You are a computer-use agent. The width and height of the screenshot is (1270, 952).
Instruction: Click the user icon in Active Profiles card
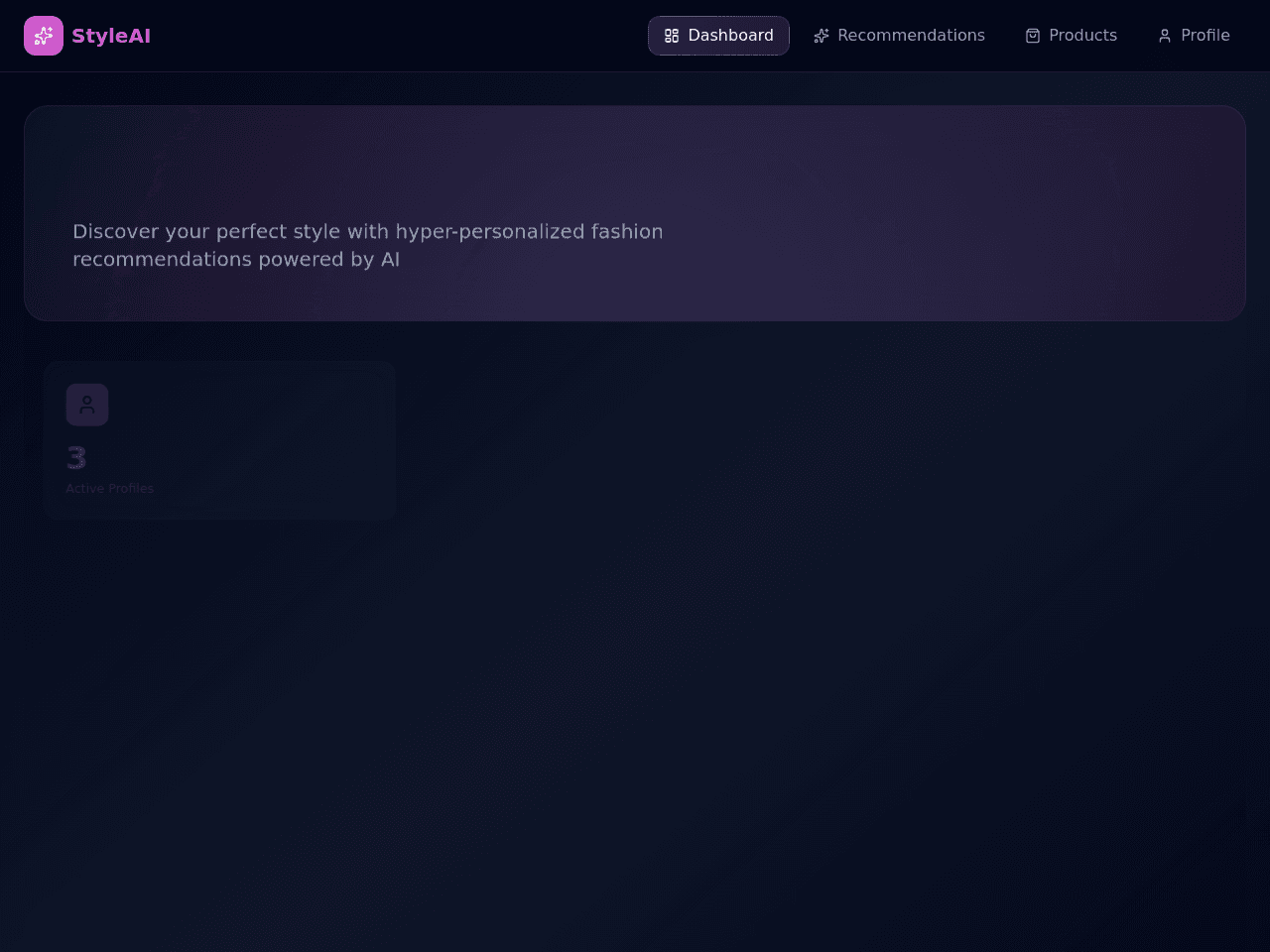[x=87, y=405]
